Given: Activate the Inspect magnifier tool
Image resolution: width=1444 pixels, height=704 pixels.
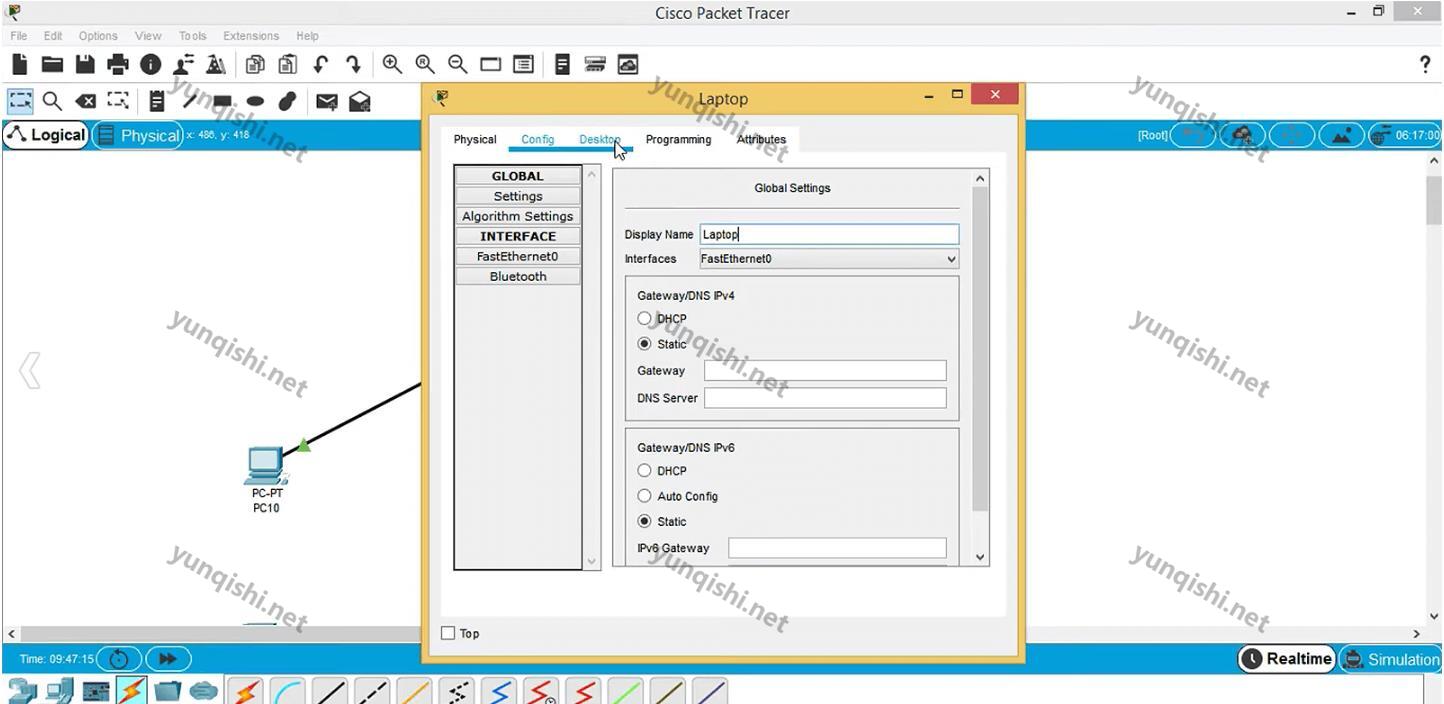Looking at the screenshot, I should pyautogui.click(x=52, y=101).
